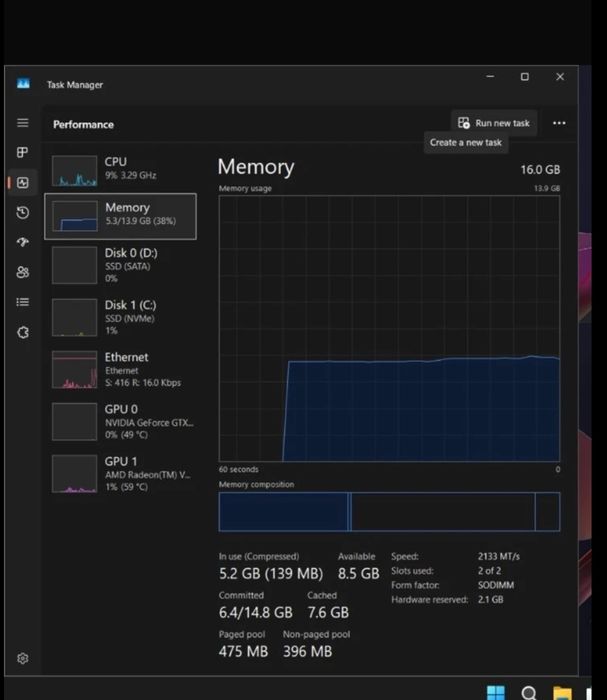Open the Users page icon
This screenshot has height=700, width=607.
(23, 272)
